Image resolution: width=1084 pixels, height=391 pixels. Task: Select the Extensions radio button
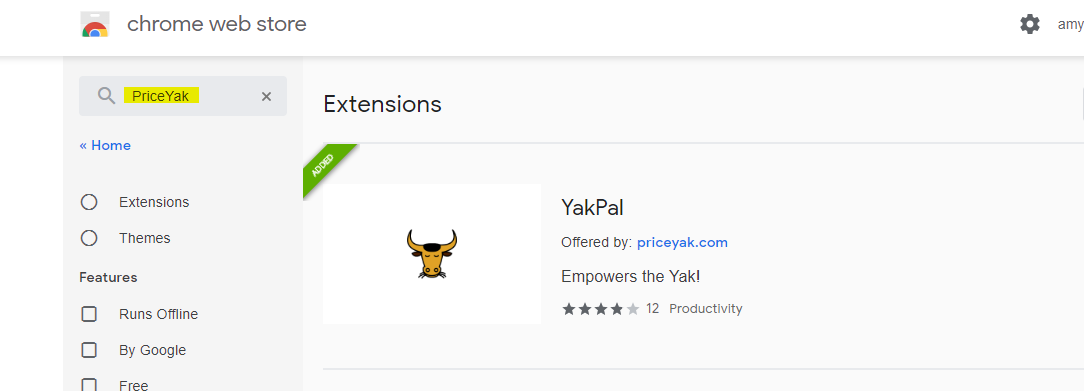88,202
